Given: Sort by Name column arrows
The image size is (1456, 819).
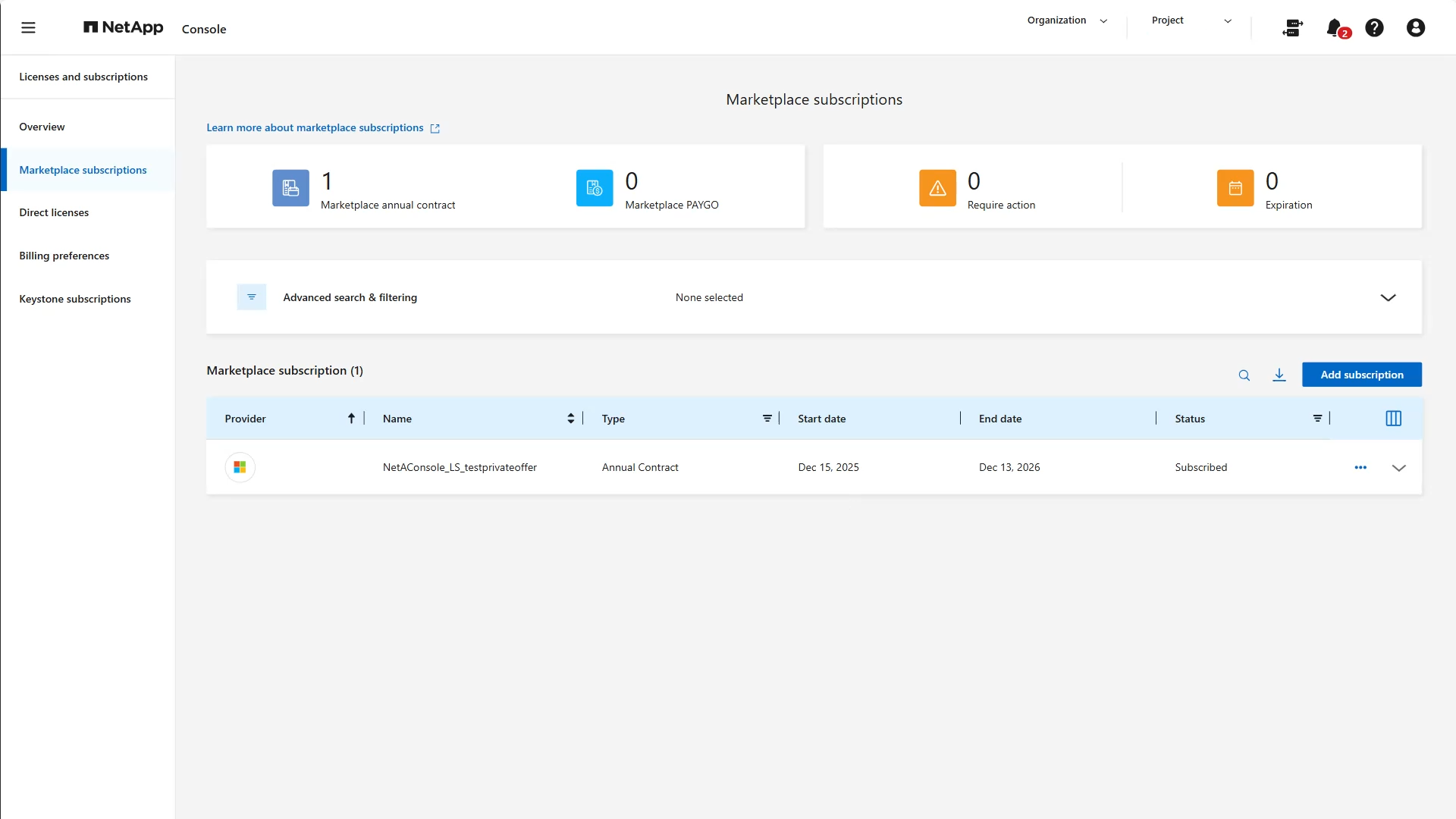Looking at the screenshot, I should (x=570, y=419).
